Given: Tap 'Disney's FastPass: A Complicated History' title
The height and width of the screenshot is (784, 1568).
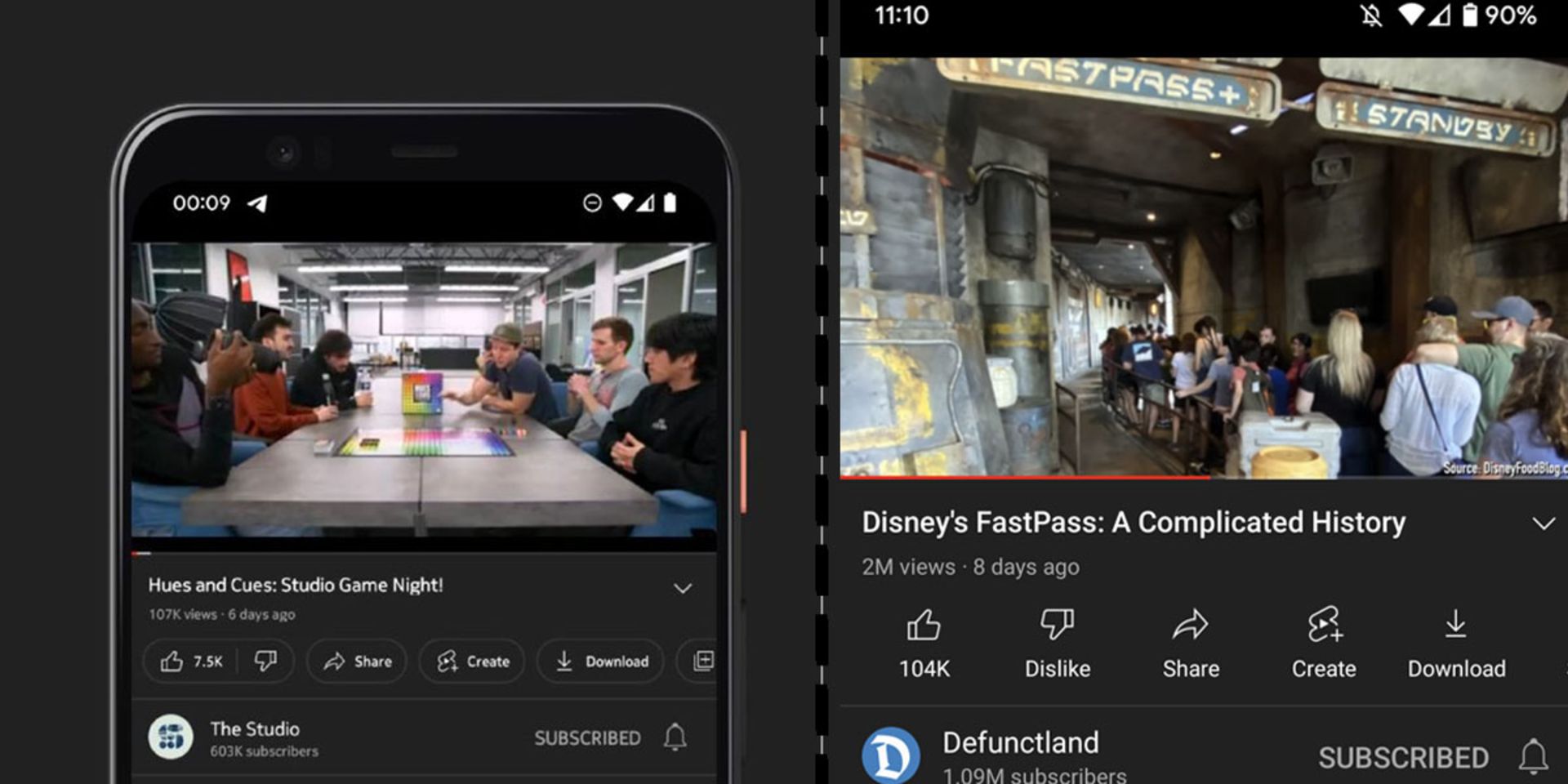Looking at the screenshot, I should point(1134,522).
